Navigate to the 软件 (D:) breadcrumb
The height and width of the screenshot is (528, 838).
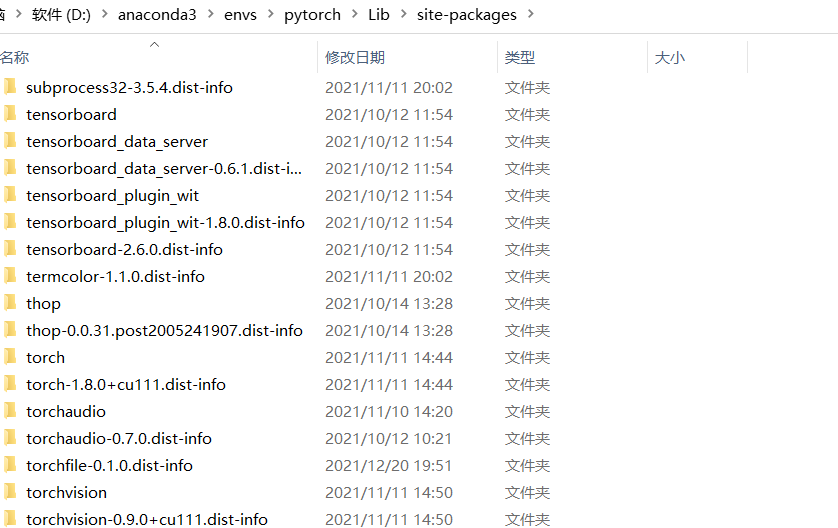tap(61, 14)
